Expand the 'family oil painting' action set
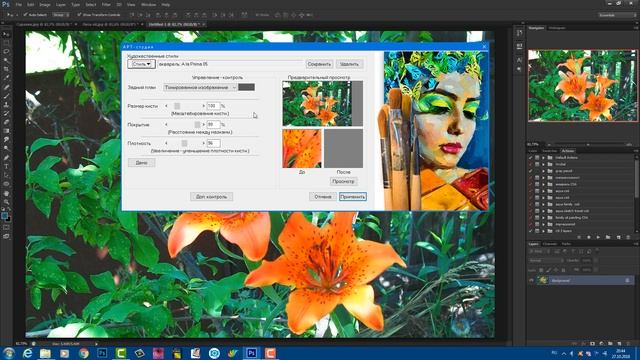The width and height of the screenshot is (640, 360). (543, 218)
